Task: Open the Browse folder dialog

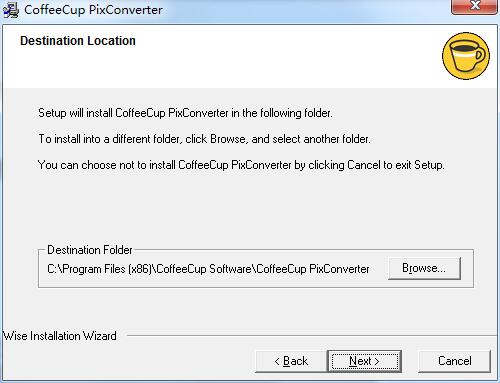Action: pyautogui.click(x=424, y=268)
